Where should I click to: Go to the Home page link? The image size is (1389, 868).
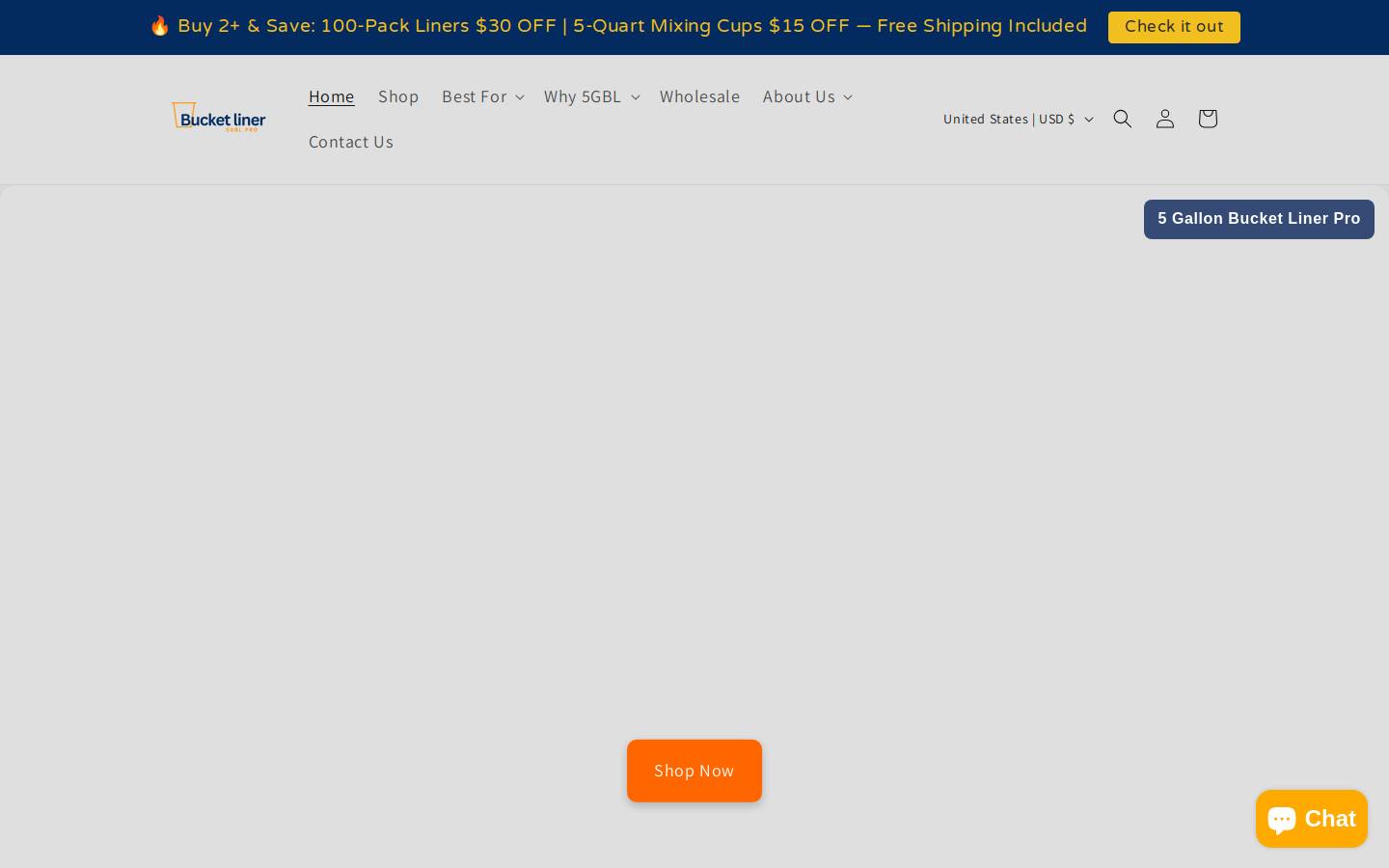click(332, 96)
